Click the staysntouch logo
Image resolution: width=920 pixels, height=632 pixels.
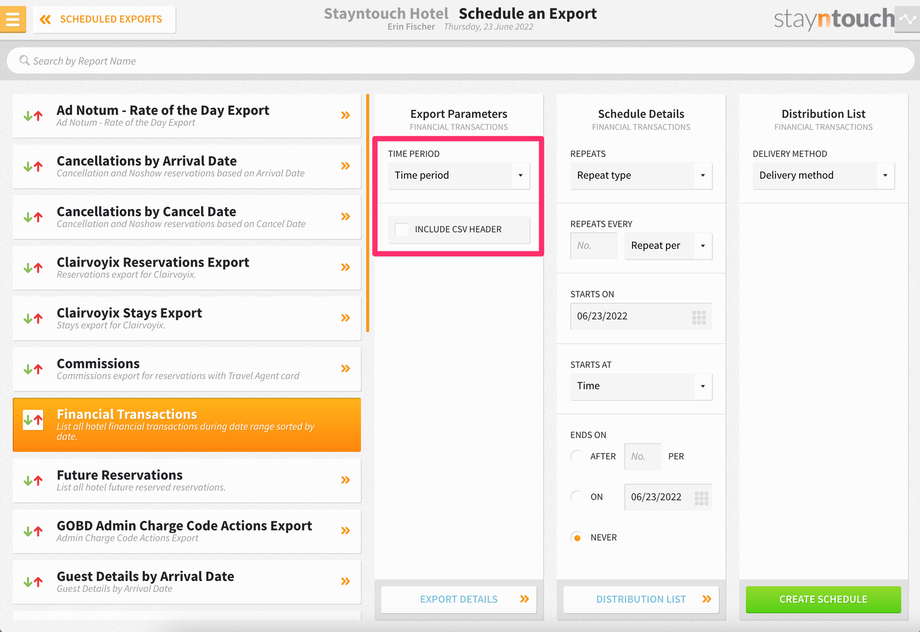tap(834, 19)
